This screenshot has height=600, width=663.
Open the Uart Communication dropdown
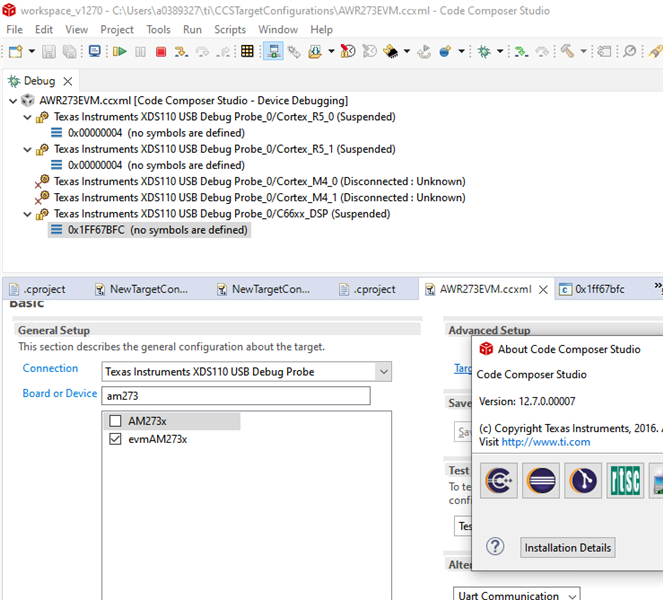coord(572,595)
